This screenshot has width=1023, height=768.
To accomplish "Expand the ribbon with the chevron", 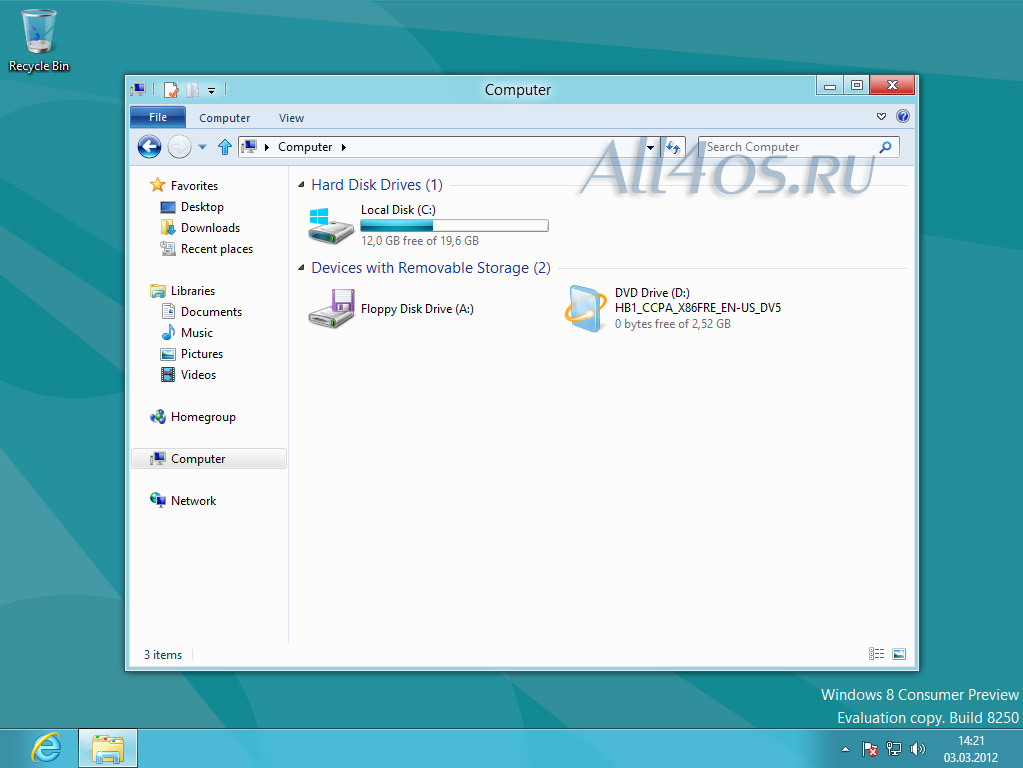I will tap(881, 117).
